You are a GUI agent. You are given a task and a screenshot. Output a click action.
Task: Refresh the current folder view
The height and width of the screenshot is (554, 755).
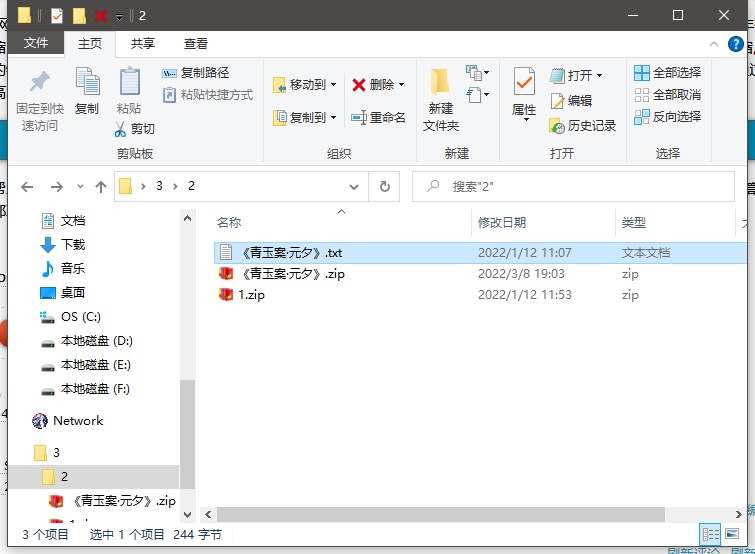pos(384,186)
